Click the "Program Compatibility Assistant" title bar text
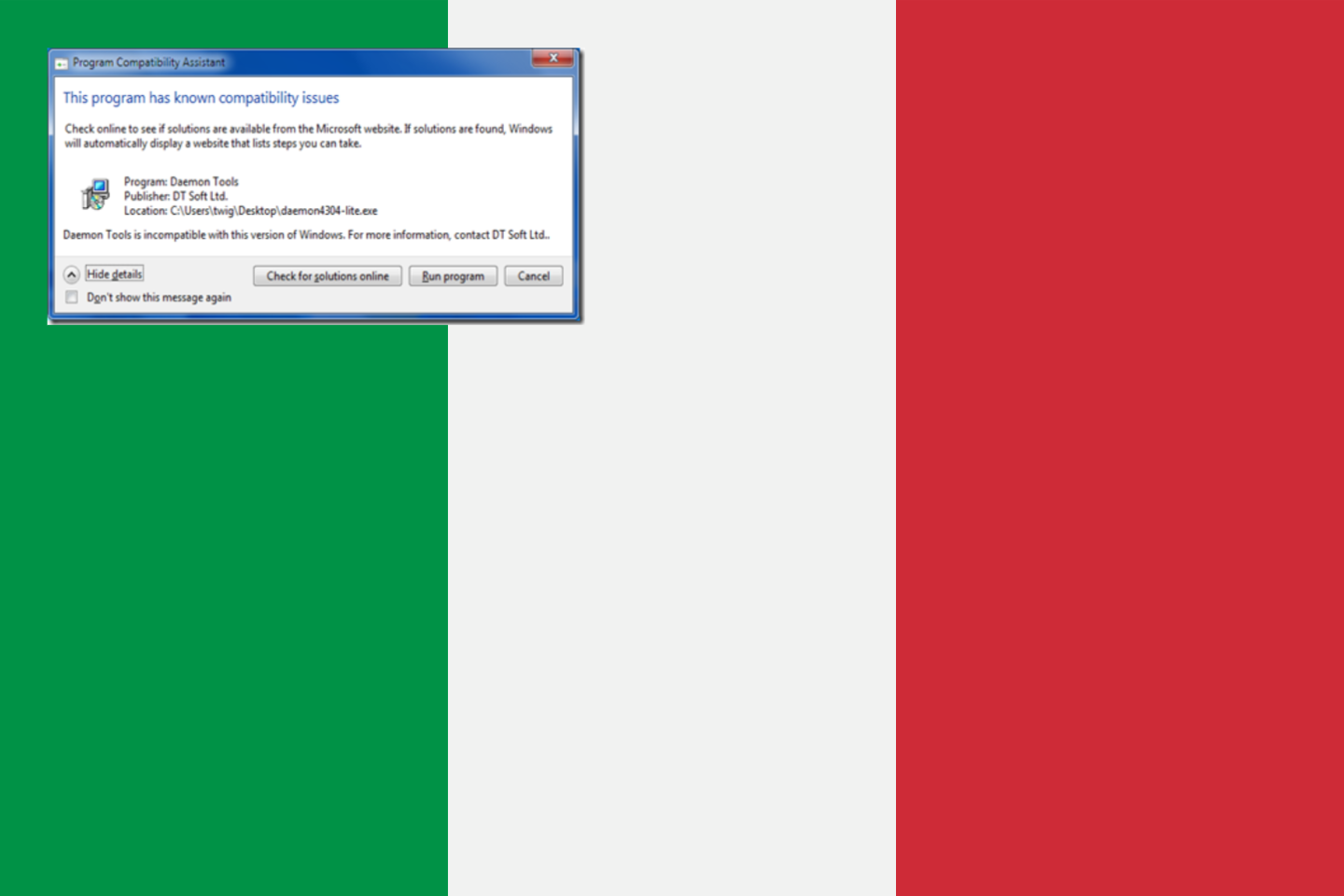1344x896 pixels. click(149, 63)
